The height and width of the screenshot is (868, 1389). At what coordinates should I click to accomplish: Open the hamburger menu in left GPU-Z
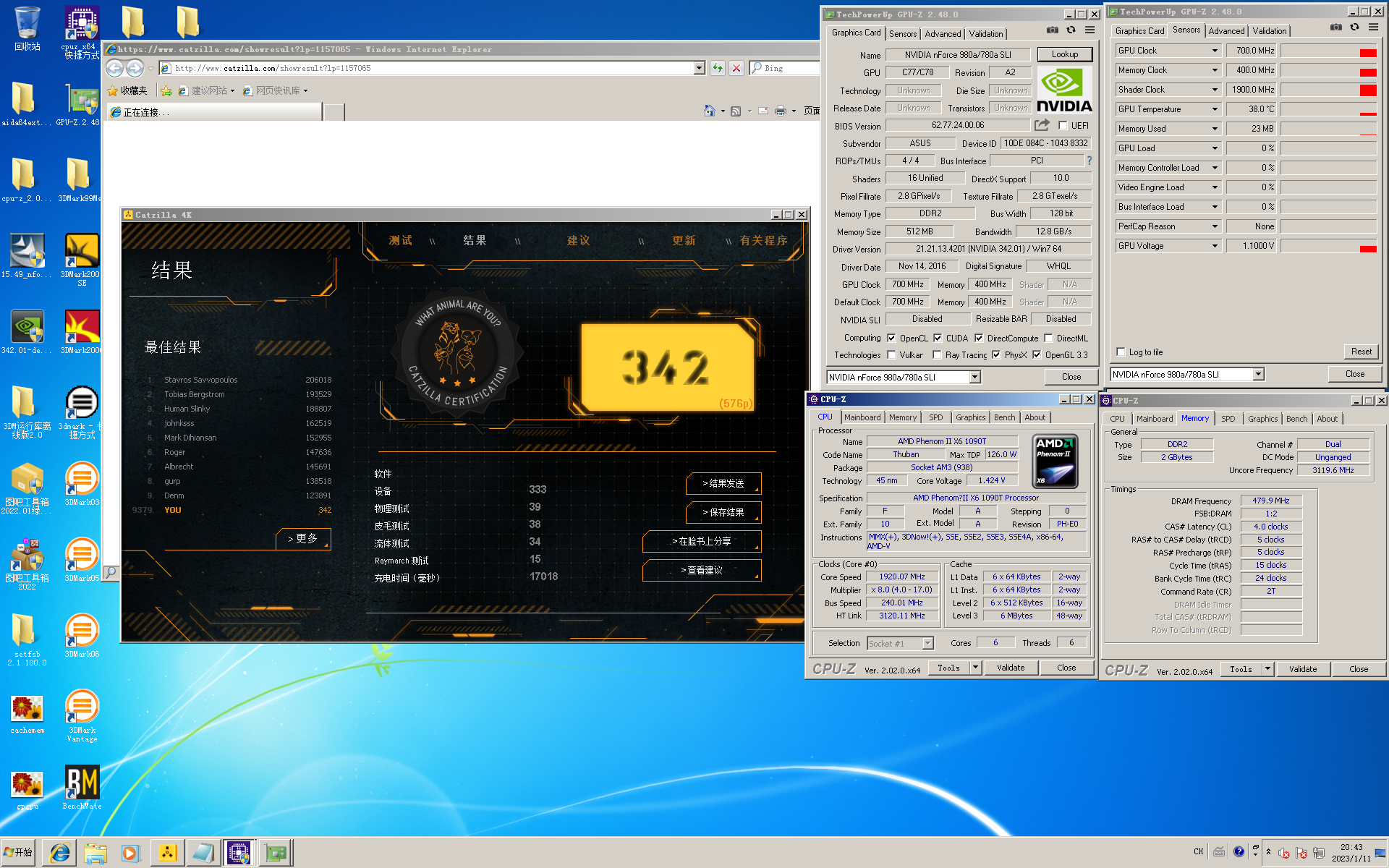click(1089, 30)
